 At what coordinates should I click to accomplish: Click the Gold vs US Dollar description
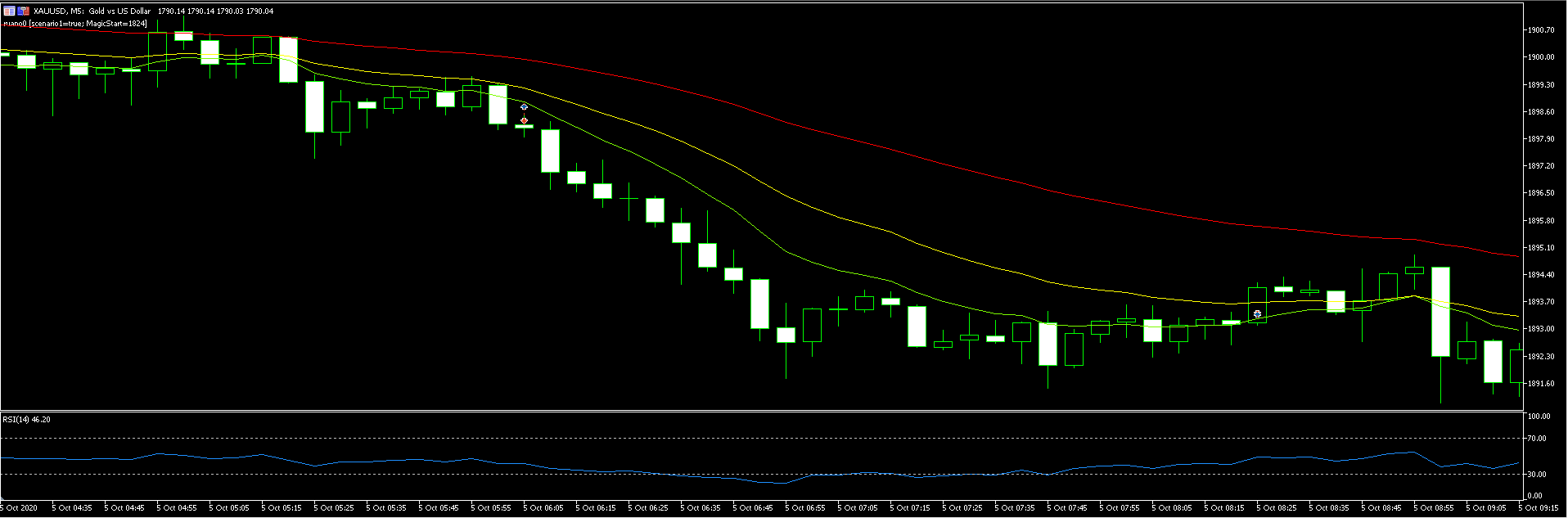(x=119, y=11)
